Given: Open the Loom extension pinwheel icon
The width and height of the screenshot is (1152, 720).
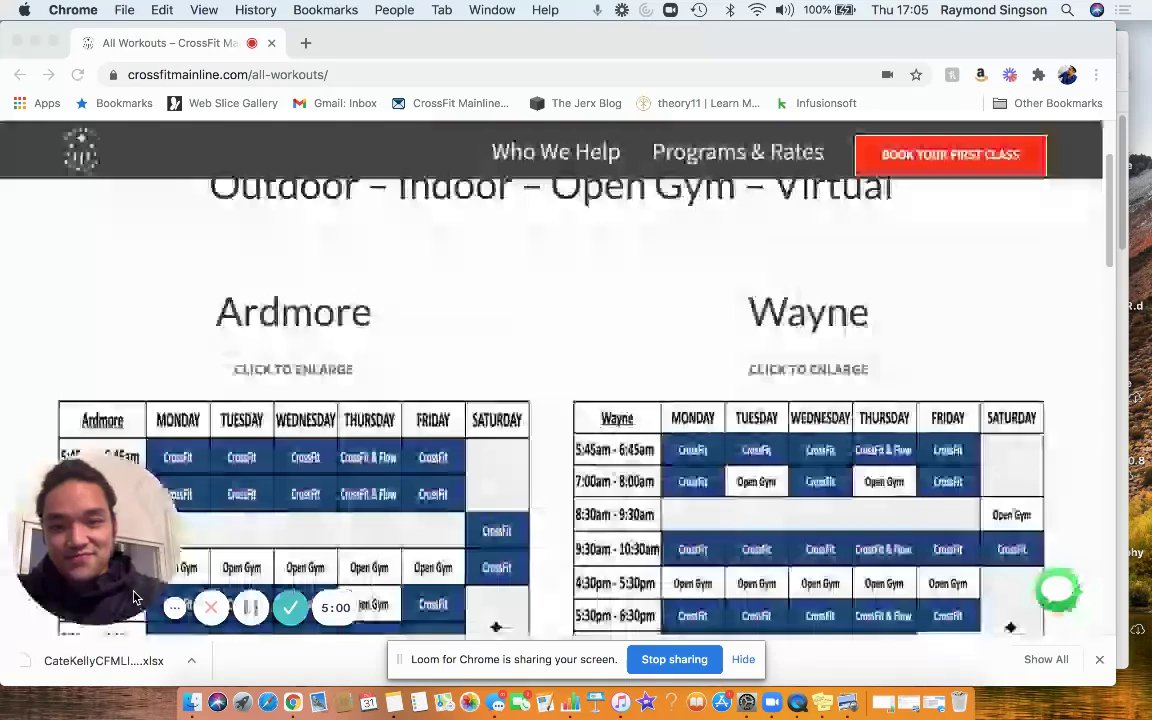Looking at the screenshot, I should click(x=1009, y=74).
